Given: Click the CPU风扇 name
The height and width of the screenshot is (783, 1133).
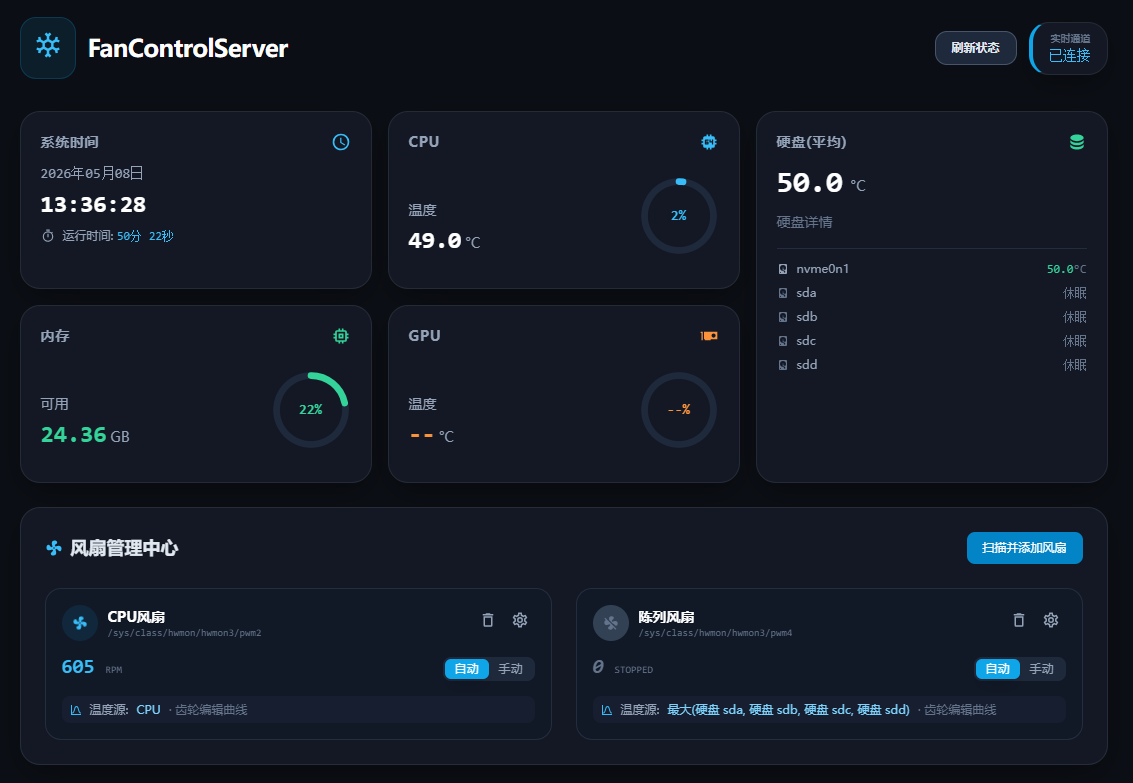Looking at the screenshot, I should point(136,617).
